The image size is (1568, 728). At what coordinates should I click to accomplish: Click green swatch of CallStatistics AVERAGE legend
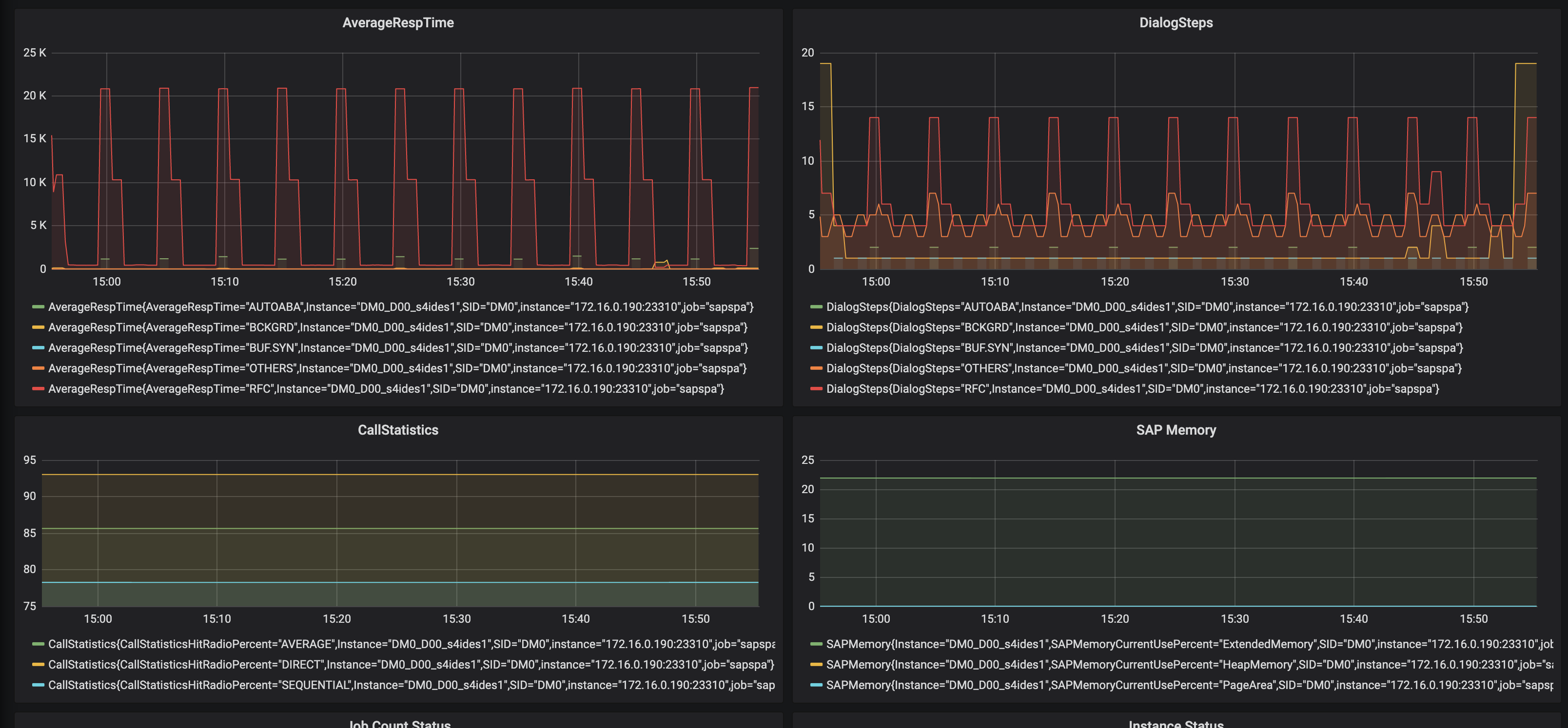39,644
